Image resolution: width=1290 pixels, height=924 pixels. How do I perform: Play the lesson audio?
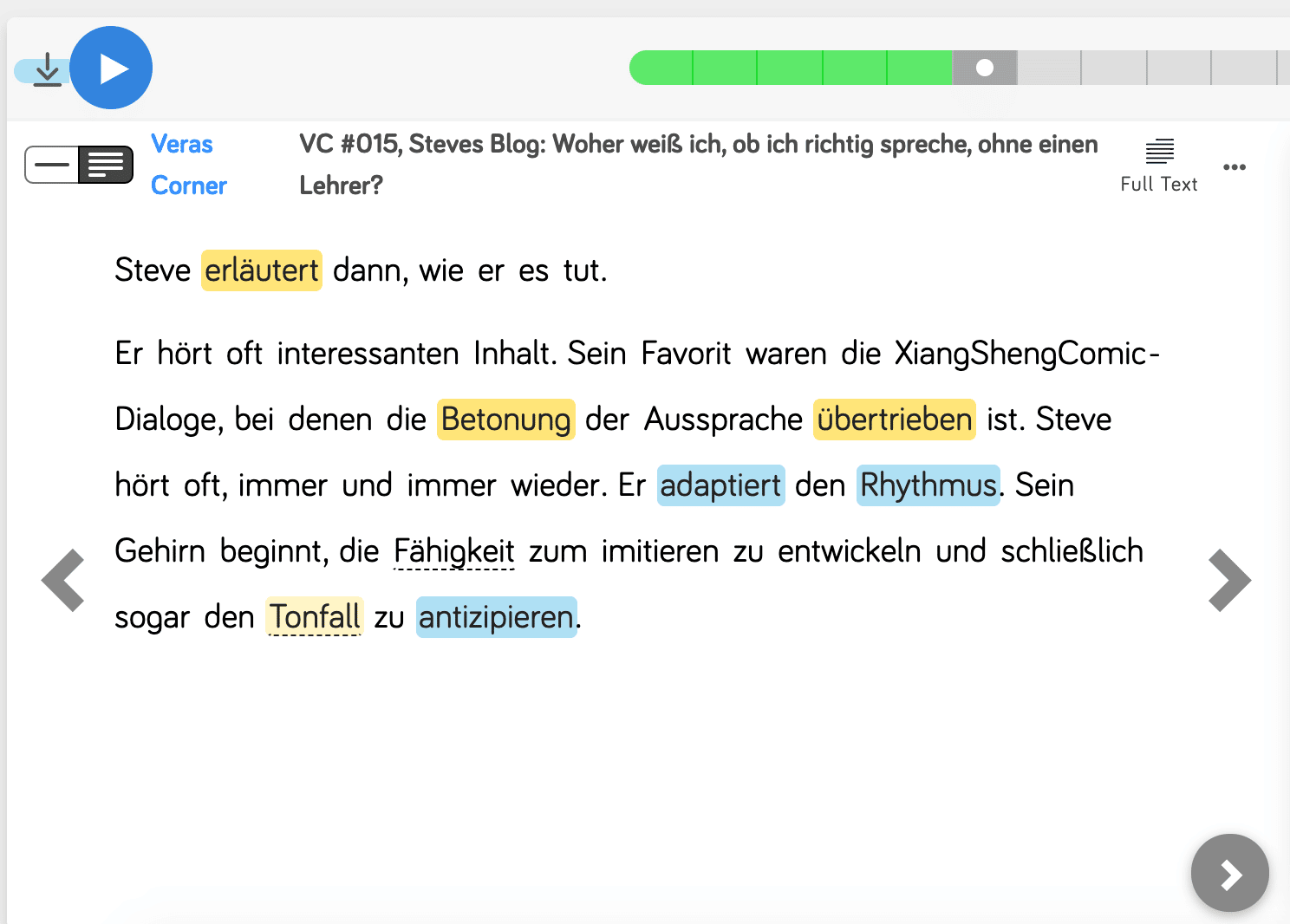click(111, 68)
